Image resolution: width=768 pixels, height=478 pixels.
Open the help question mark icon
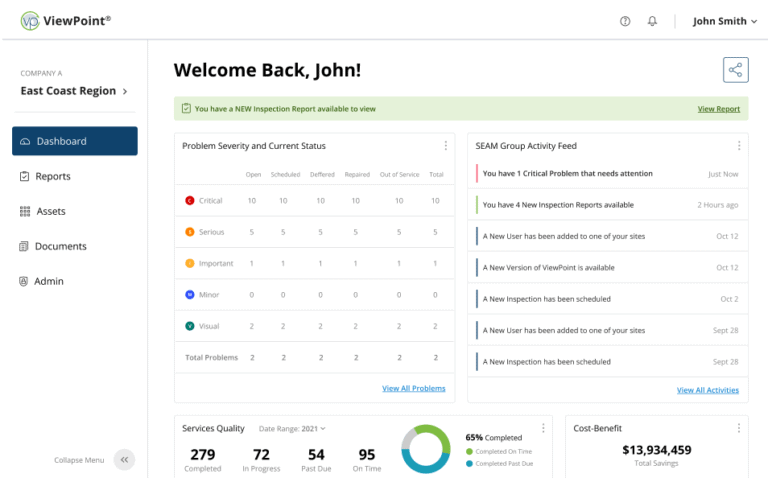coord(625,21)
